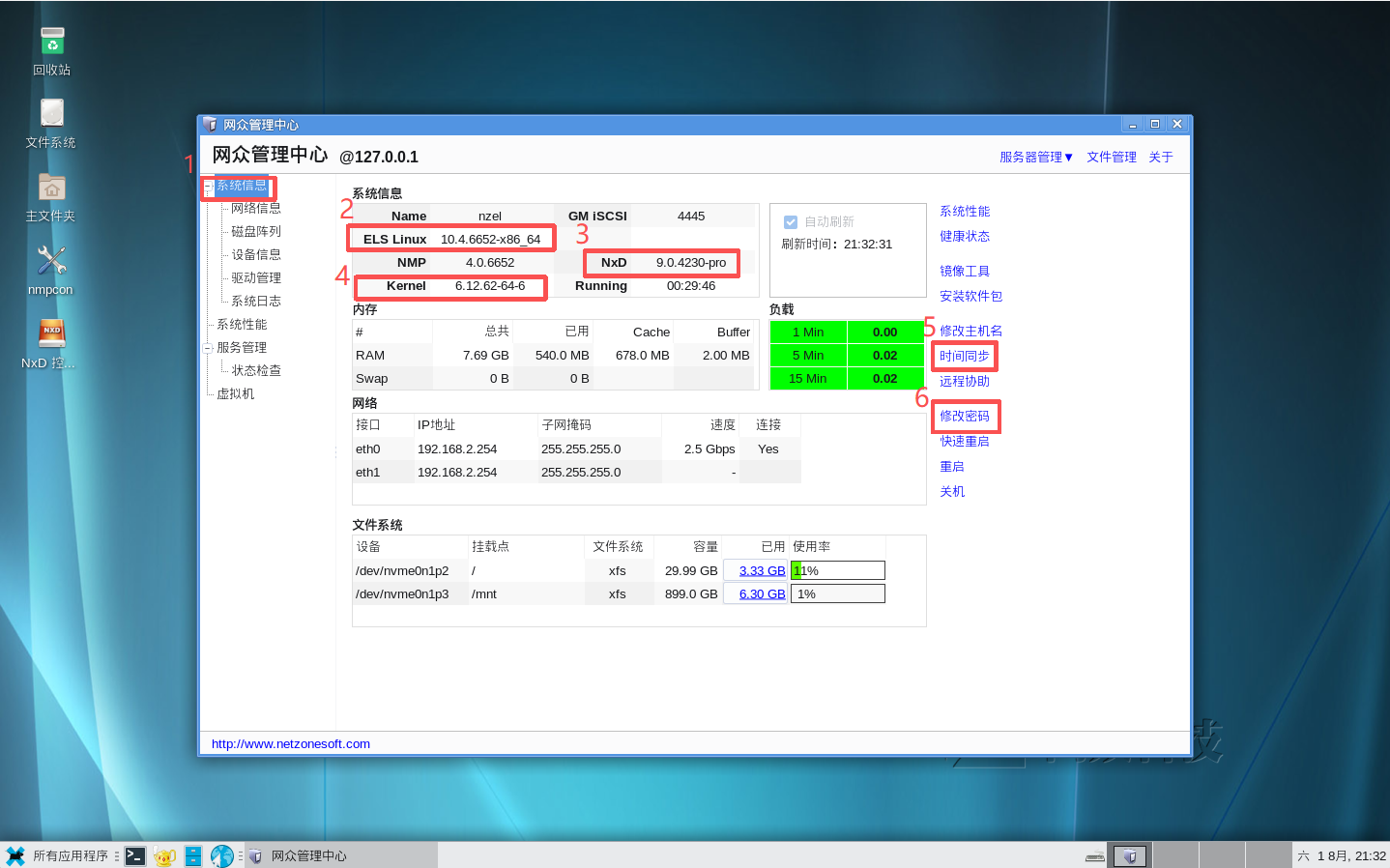This screenshot has height=868, width=1390.
Task: Toggle the 自动刷新 auto refresh checkbox
Action: pos(791,222)
